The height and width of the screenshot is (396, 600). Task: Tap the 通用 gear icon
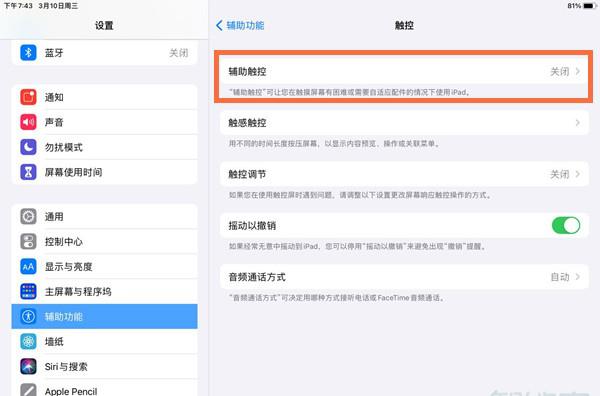pos(28,217)
